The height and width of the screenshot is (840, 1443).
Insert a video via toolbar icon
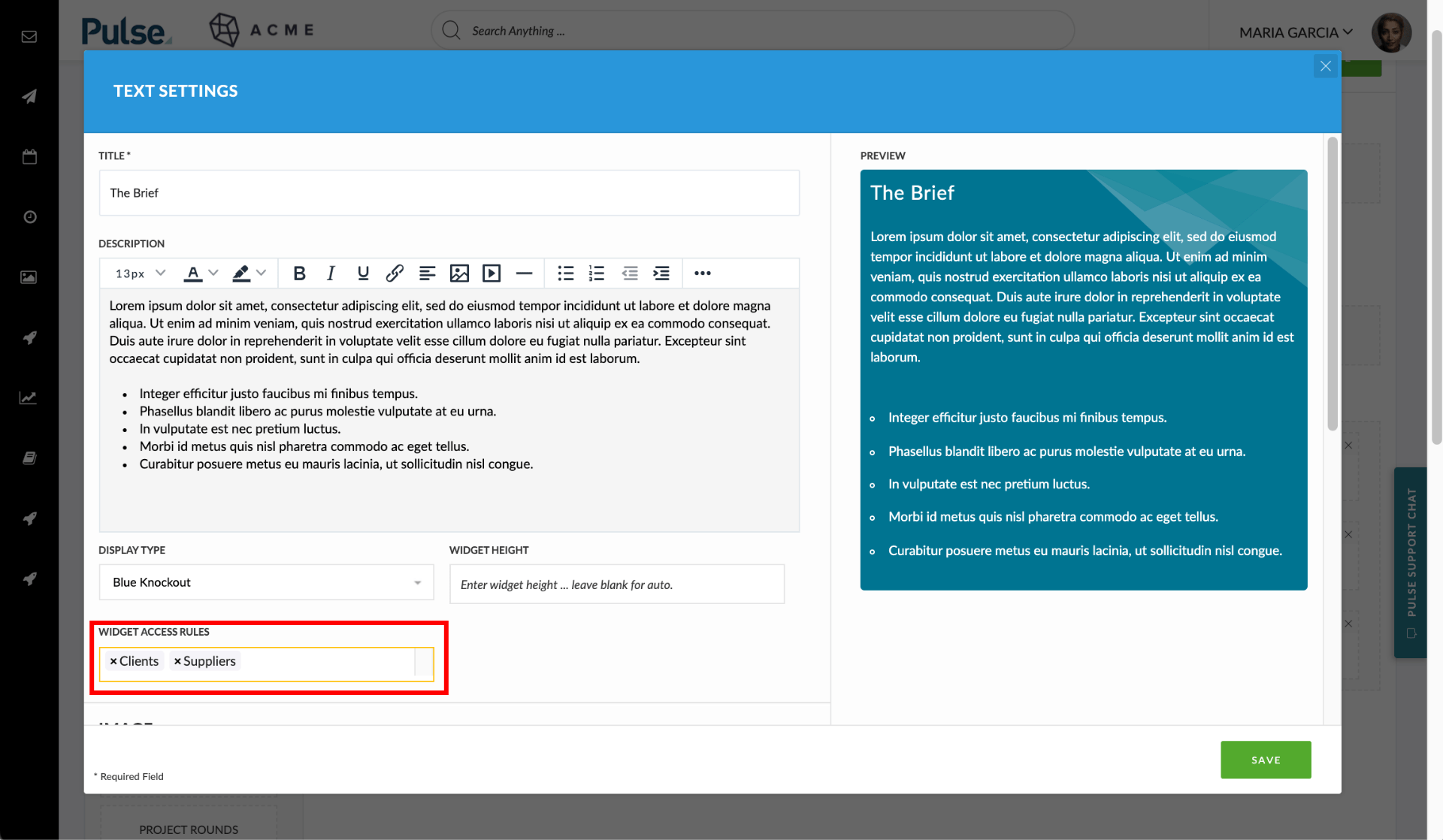(492, 273)
